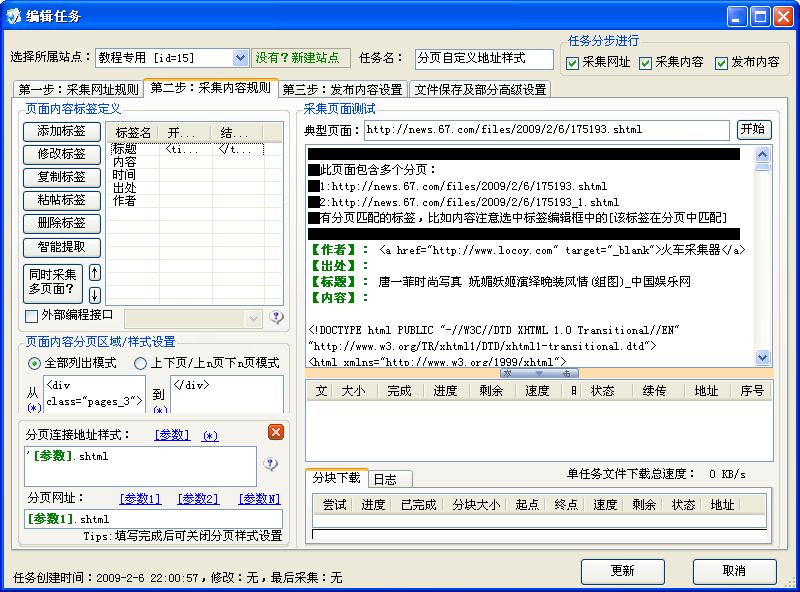Click the 粘帖标签 button
Image resolution: width=800 pixels, height=592 pixels.
(x=62, y=200)
